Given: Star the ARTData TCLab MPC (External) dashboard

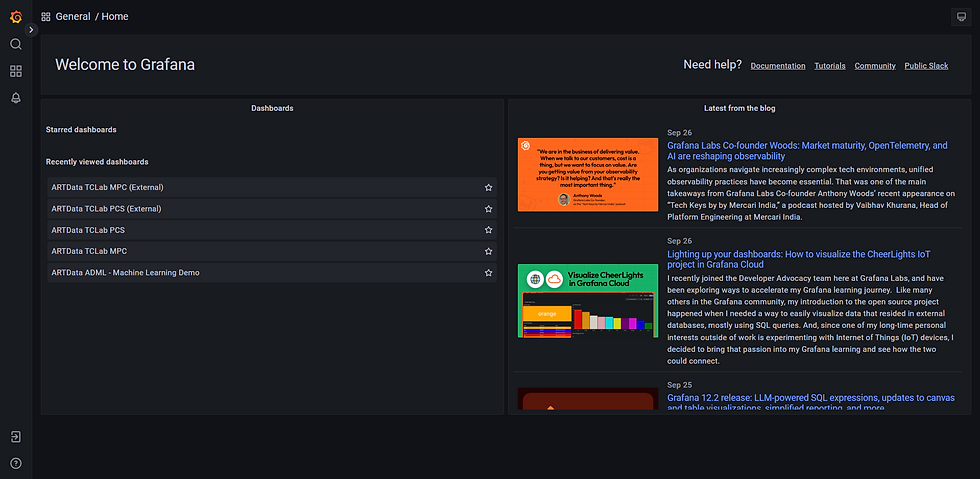Looking at the screenshot, I should (x=489, y=187).
